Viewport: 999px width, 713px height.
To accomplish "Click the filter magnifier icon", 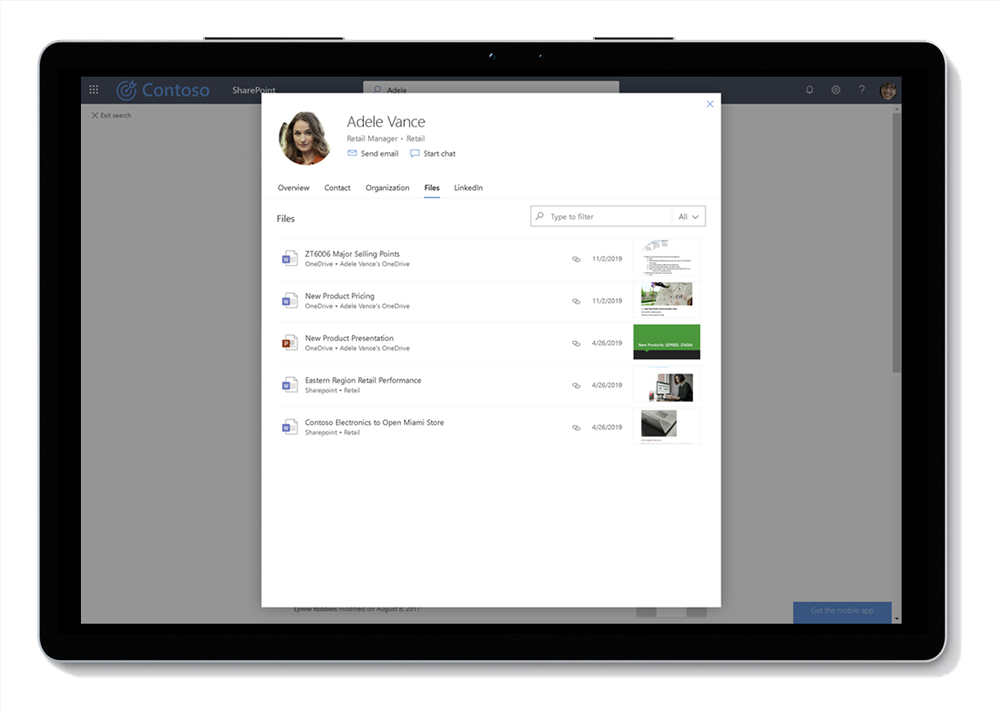I will (540, 216).
